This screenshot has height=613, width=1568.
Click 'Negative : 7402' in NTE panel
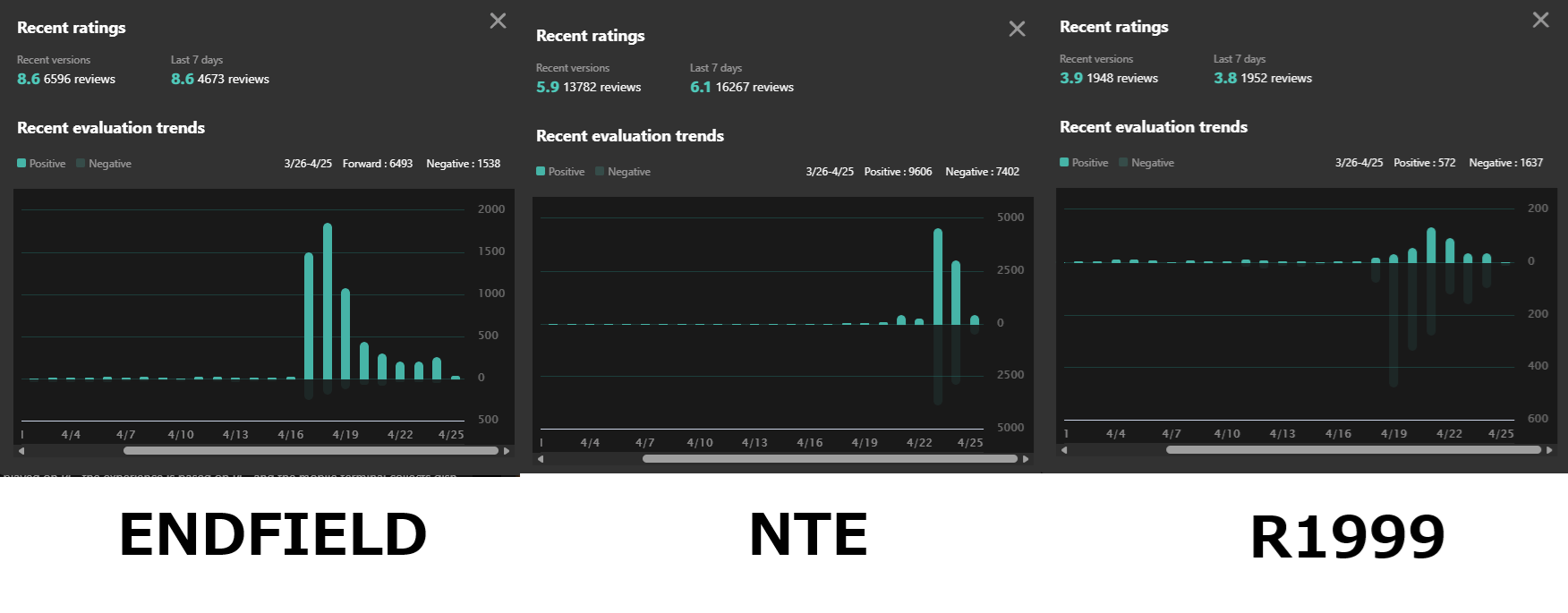pos(983,172)
